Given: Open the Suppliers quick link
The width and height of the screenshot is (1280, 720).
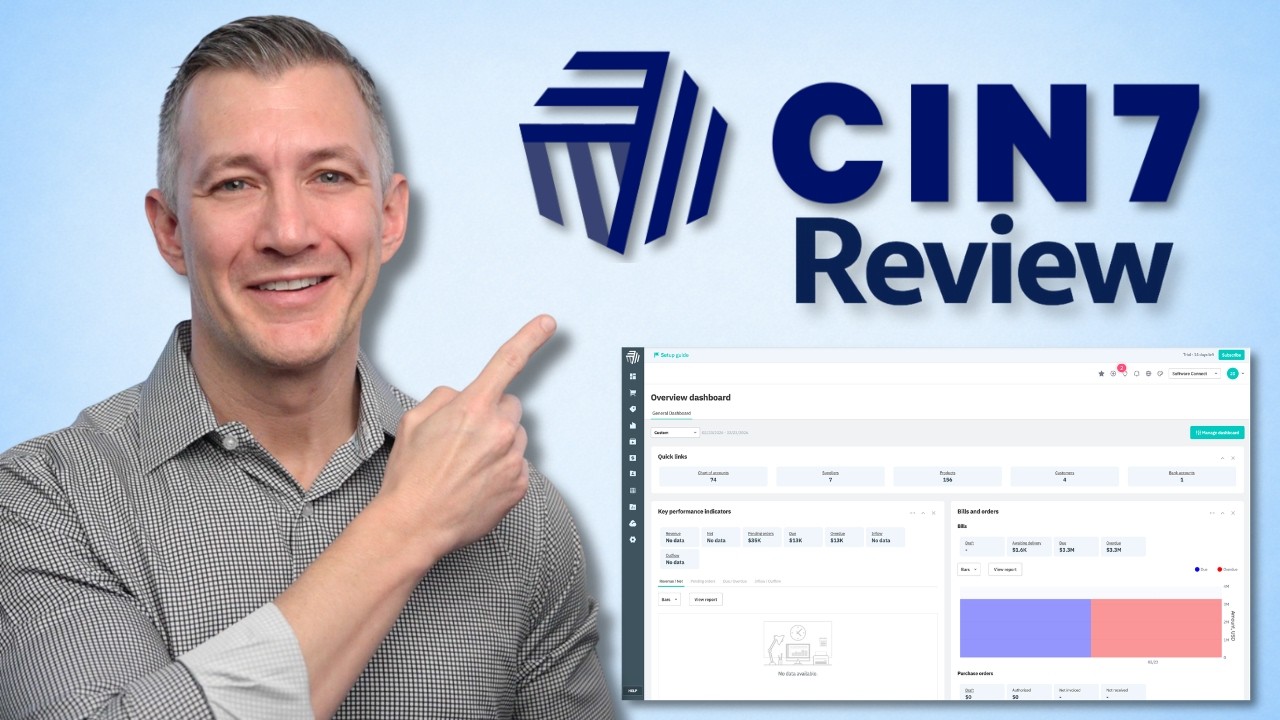Looking at the screenshot, I should click(830, 476).
